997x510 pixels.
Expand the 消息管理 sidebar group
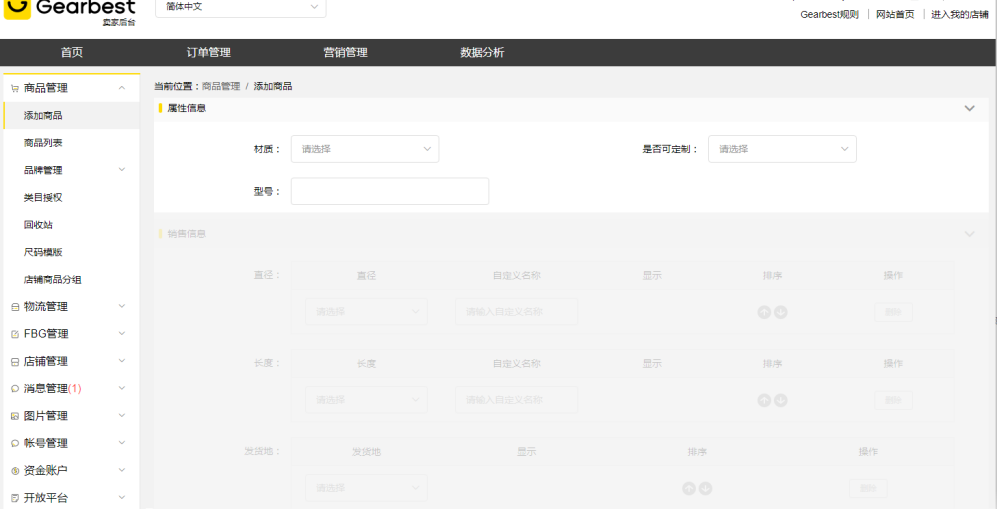pyautogui.click(x=122, y=388)
